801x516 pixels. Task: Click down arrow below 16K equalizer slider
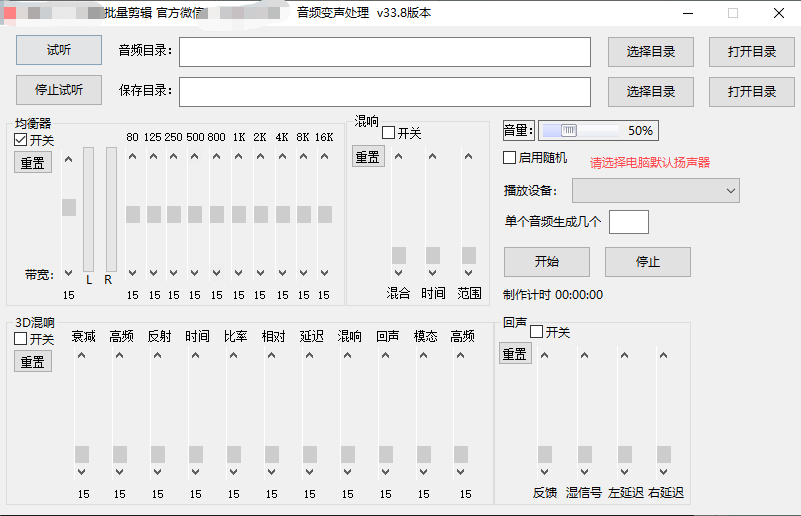[x=325, y=272]
